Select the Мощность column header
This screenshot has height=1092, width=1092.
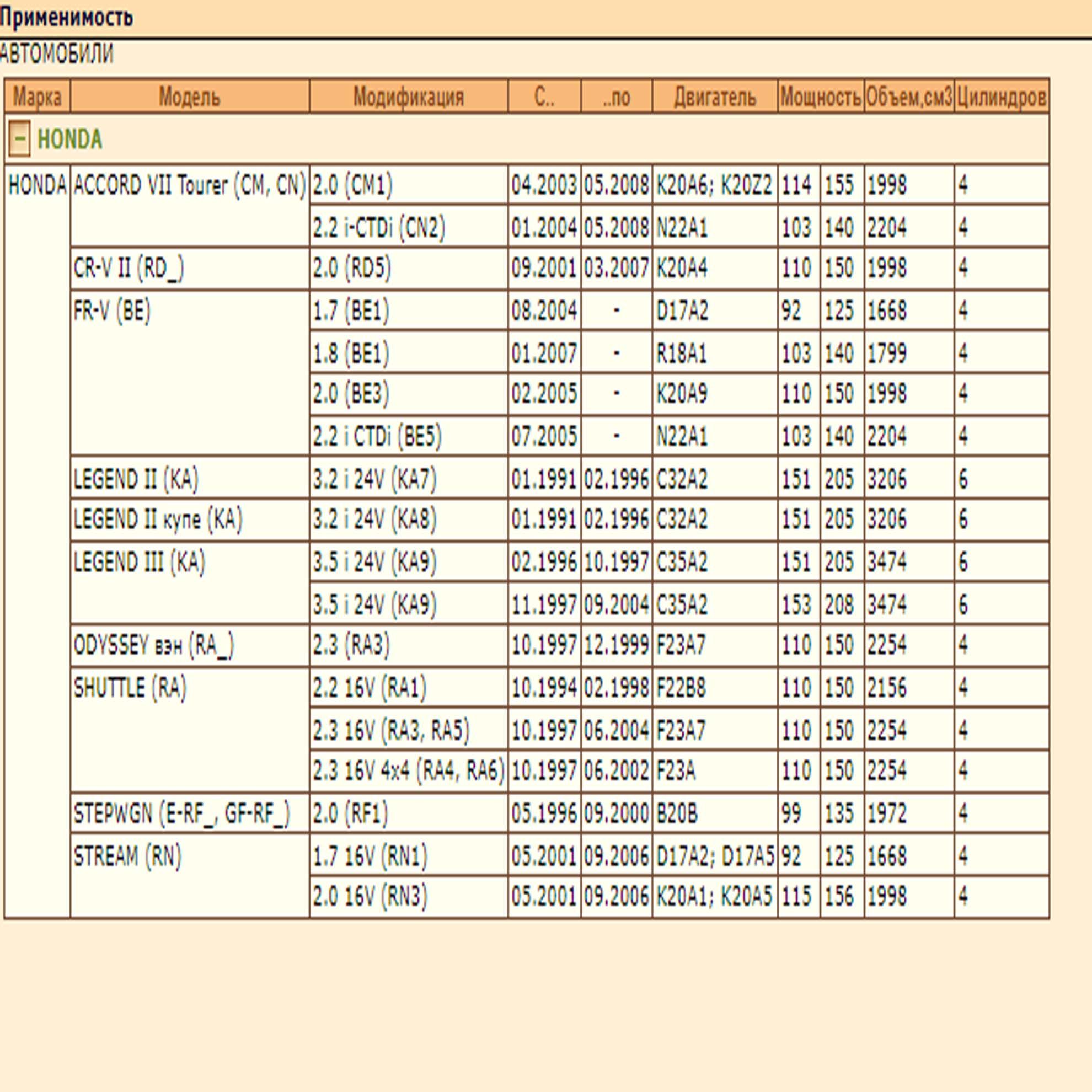point(821,97)
